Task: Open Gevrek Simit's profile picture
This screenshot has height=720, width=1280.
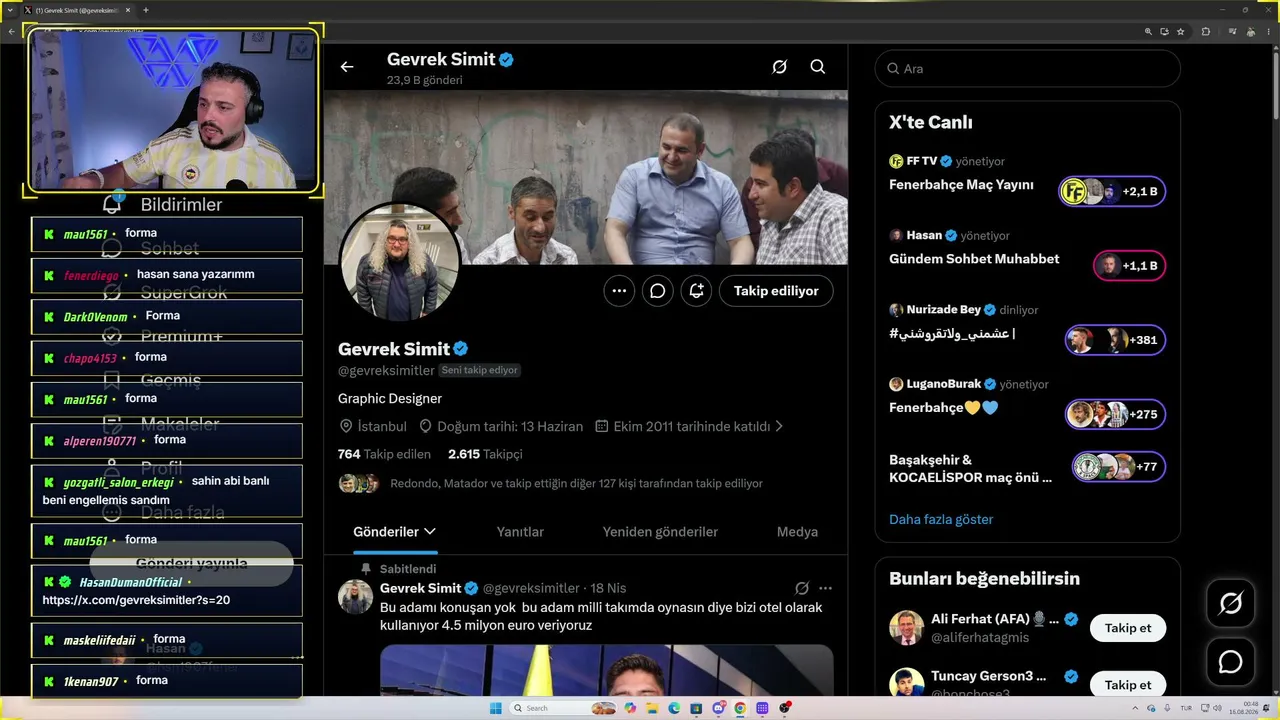Action: [x=400, y=261]
